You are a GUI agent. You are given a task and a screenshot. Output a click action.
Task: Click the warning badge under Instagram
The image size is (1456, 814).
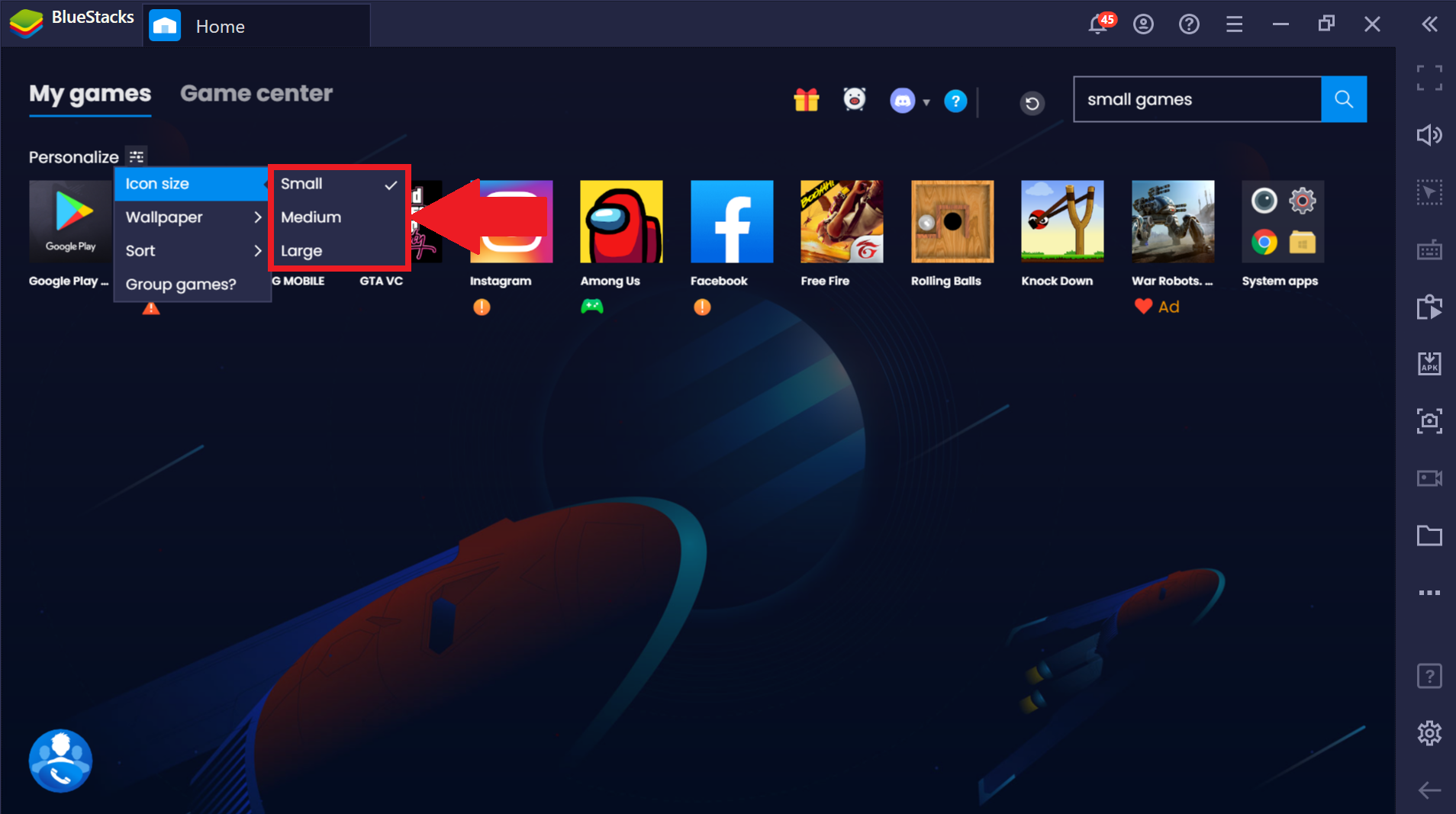click(482, 307)
